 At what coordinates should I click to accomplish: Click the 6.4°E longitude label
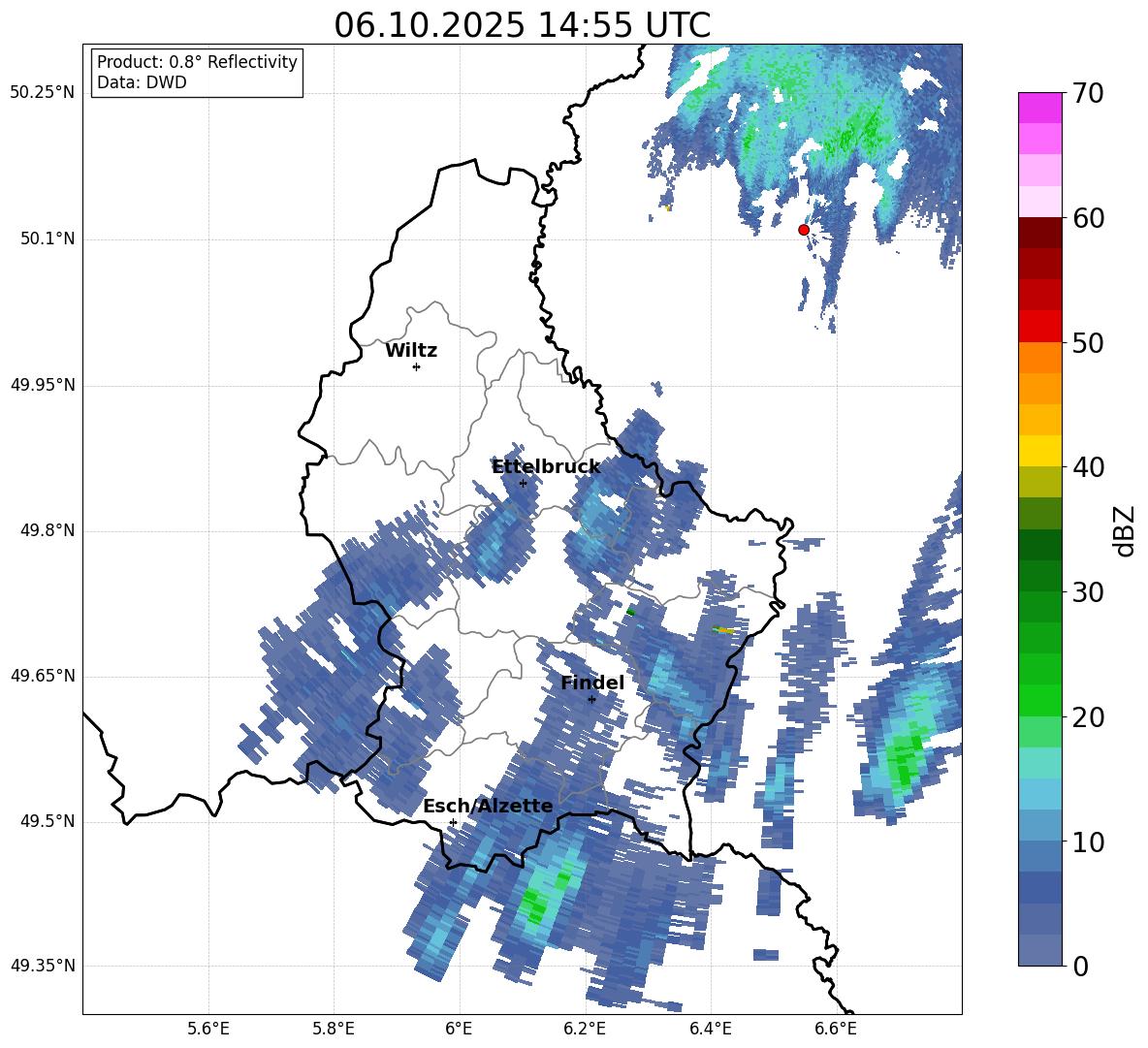710,1029
